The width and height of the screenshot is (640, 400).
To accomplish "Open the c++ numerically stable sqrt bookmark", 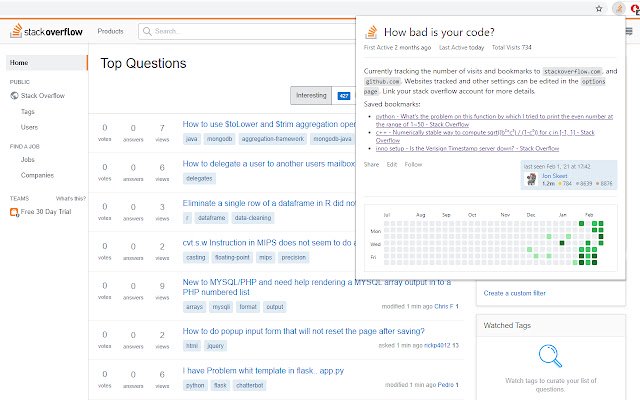I will pos(485,136).
